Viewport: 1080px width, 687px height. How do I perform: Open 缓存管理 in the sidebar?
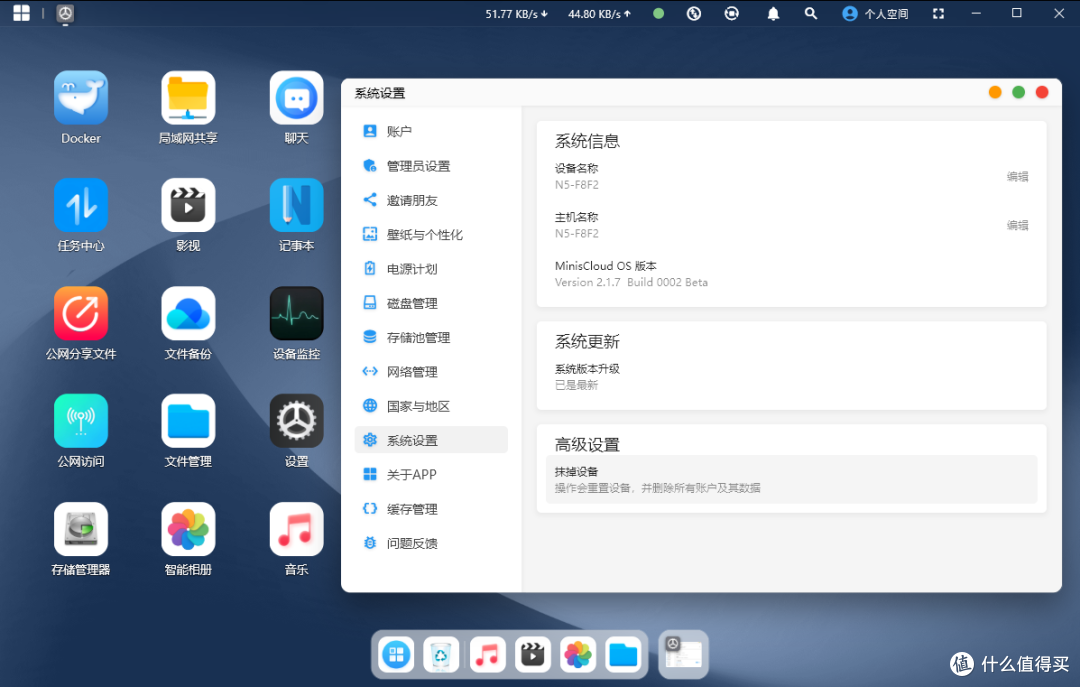pyautogui.click(x=431, y=509)
